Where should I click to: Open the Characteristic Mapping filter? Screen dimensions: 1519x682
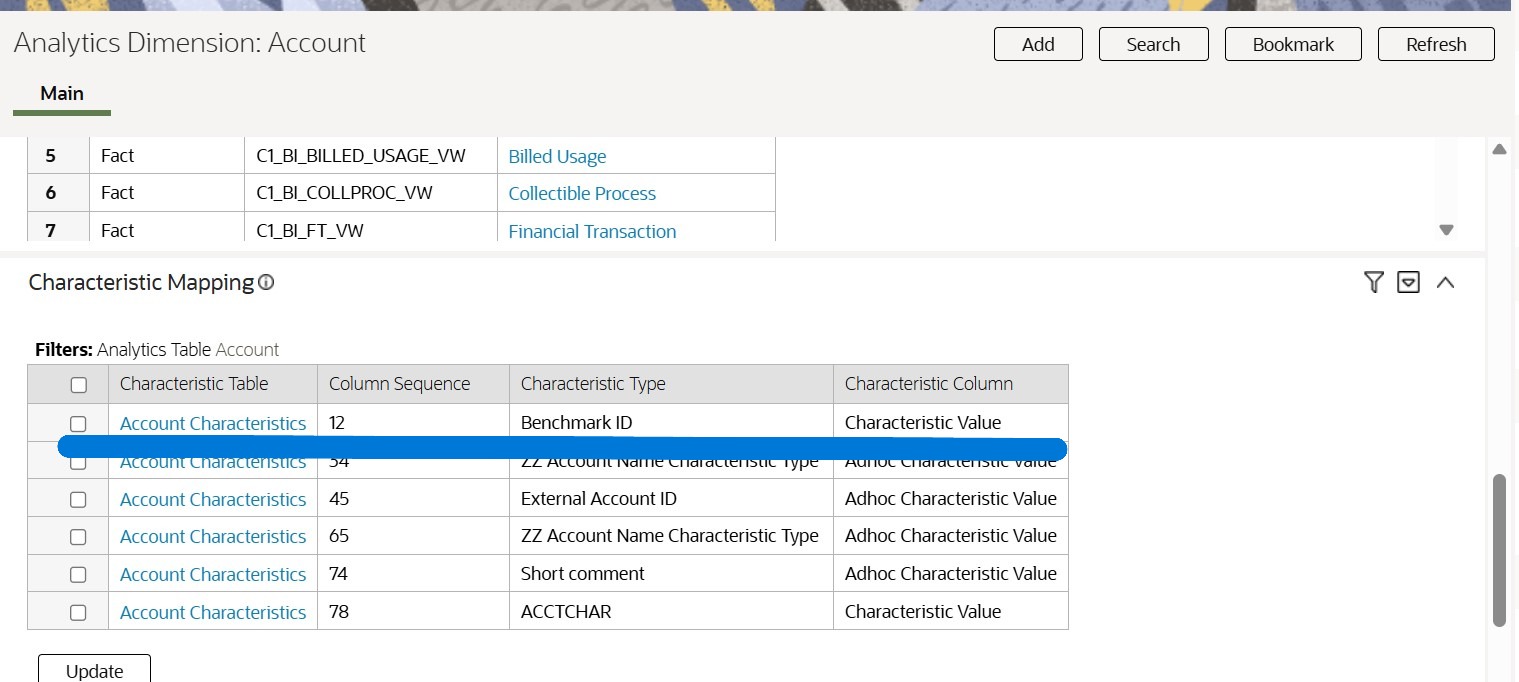click(1373, 283)
